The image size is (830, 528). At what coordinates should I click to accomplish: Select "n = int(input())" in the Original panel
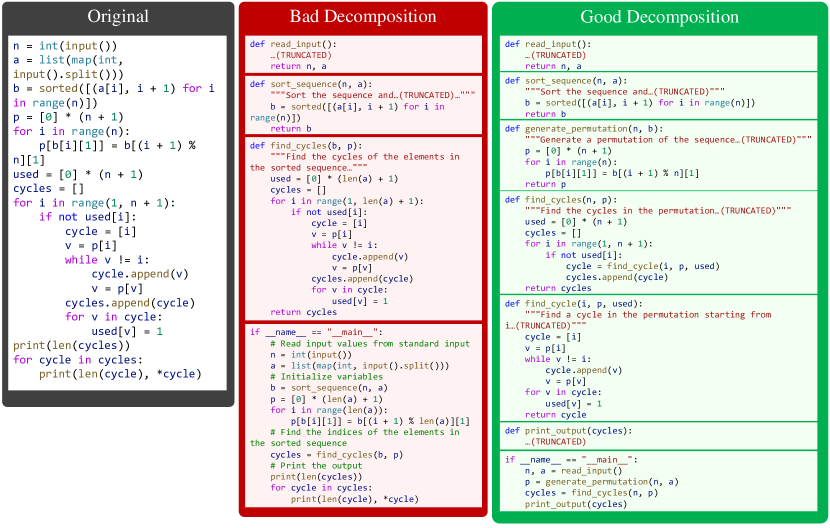point(65,46)
